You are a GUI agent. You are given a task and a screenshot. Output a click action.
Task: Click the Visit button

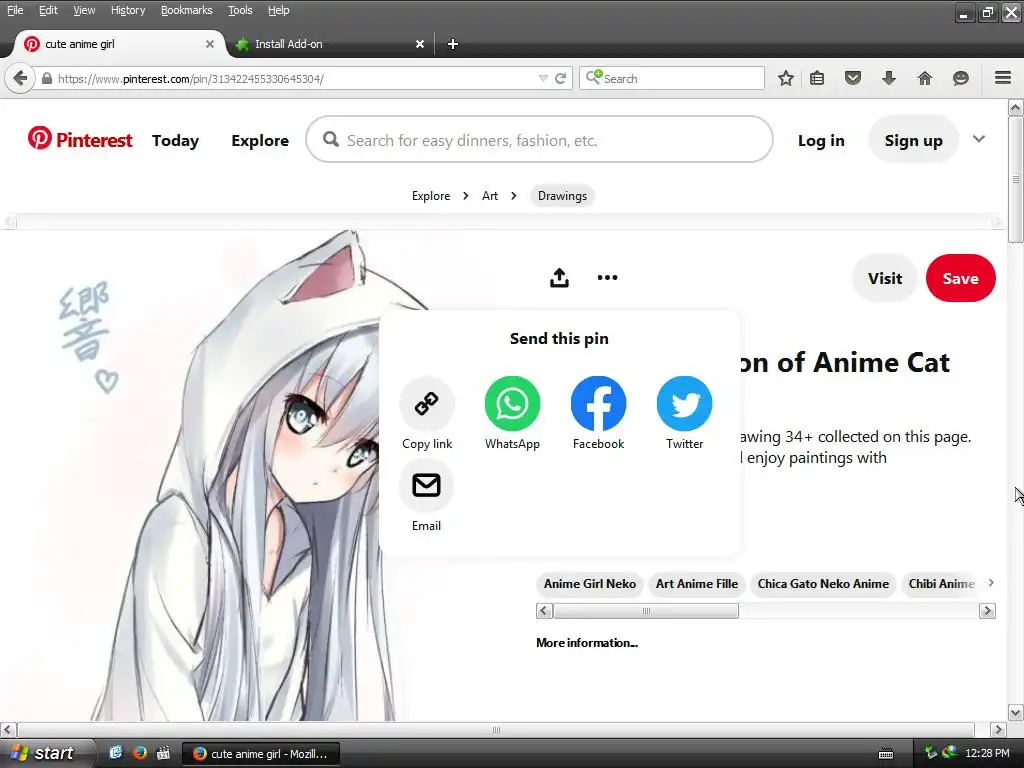click(x=885, y=278)
